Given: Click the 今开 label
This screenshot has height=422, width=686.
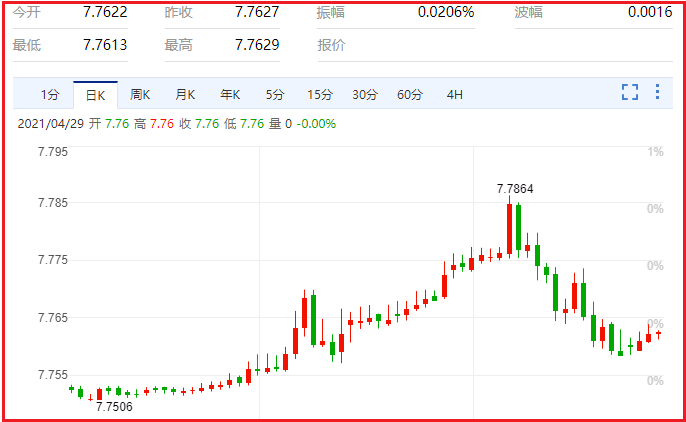Looking at the screenshot, I should 27,12.
